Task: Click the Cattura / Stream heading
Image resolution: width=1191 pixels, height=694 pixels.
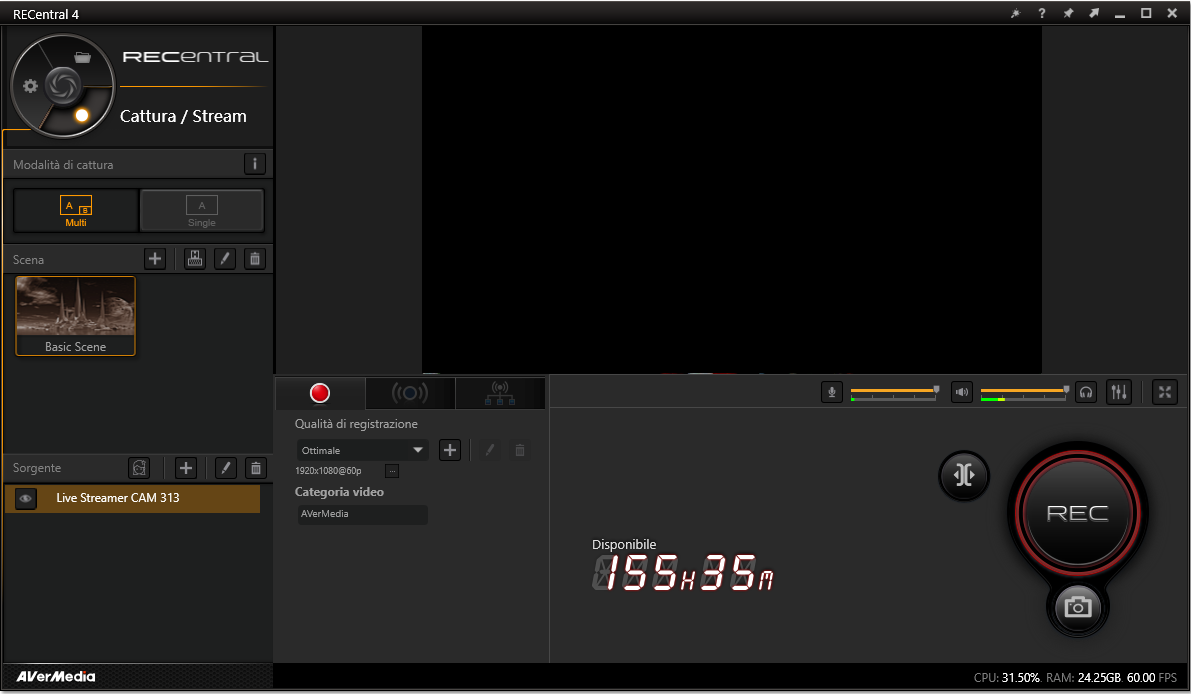Action: tap(183, 116)
